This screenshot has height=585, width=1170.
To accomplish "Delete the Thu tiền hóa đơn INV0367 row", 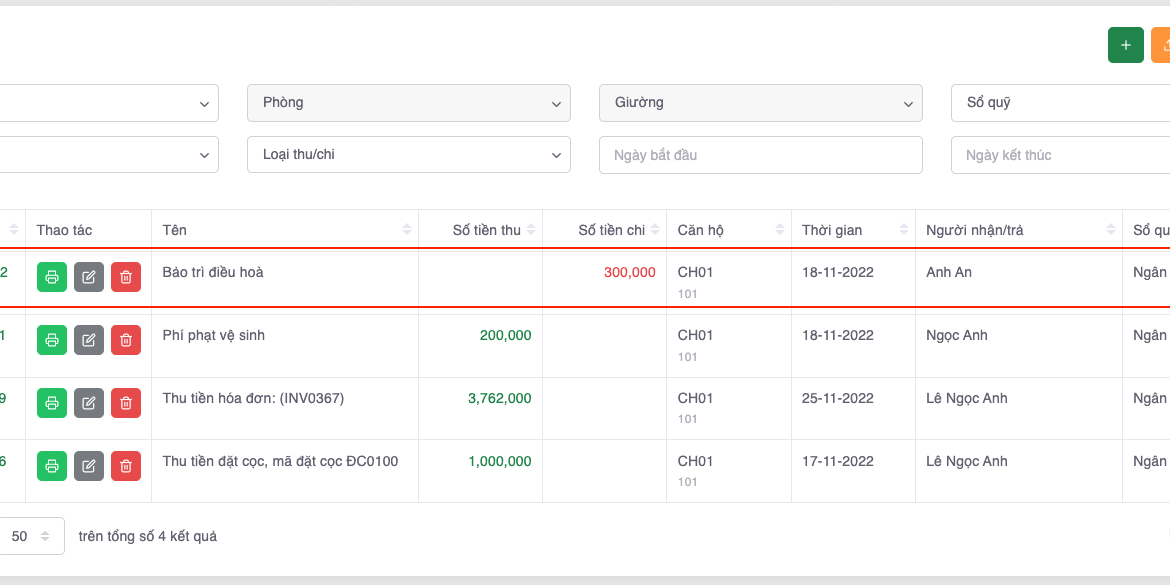I will pos(126,403).
